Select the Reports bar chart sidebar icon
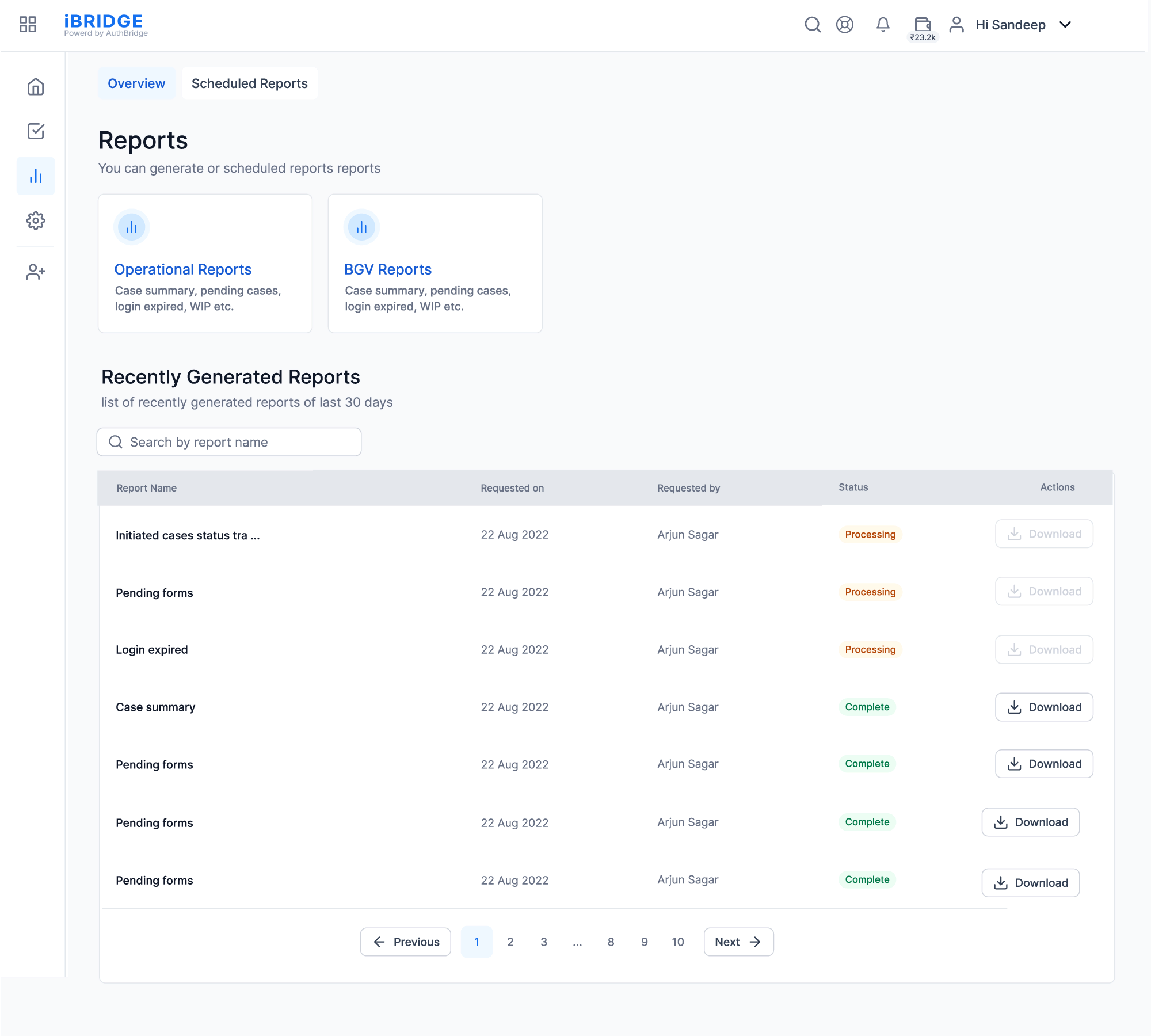The image size is (1151, 1036). [36, 176]
